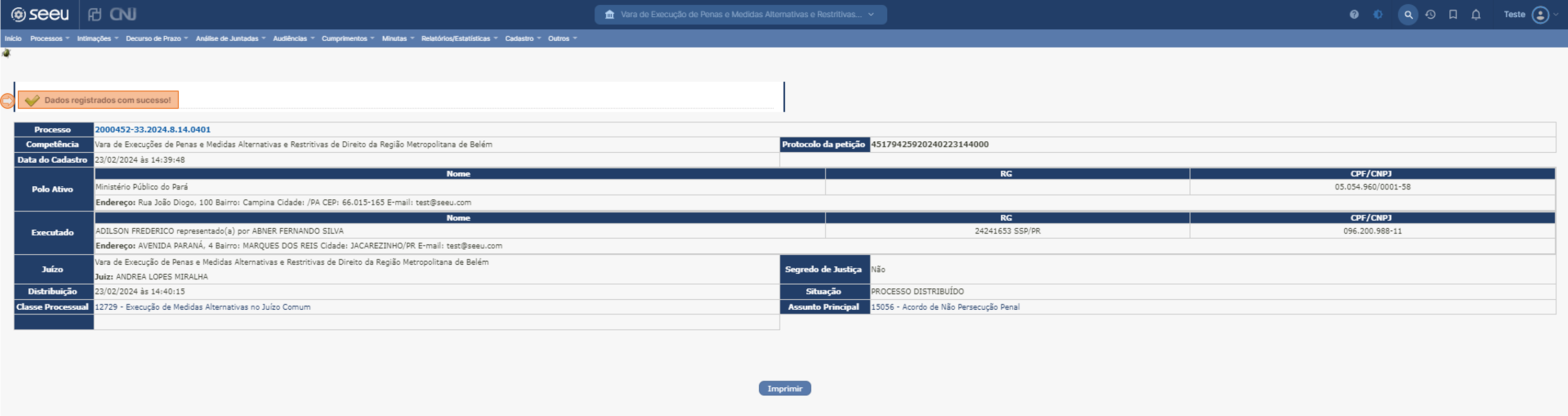Click the Rua João Diogo address line
Viewport: 1568px width, 416px height.
[283, 202]
